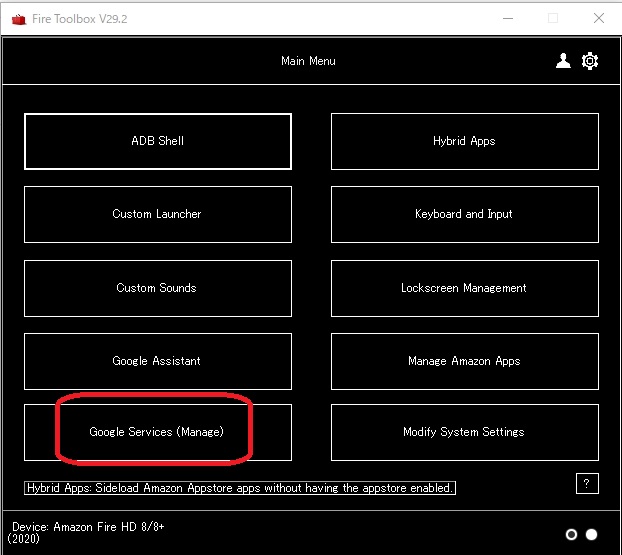Open Manage Amazon Apps
Viewport: 622px width, 555px height.
pyautogui.click(x=465, y=361)
